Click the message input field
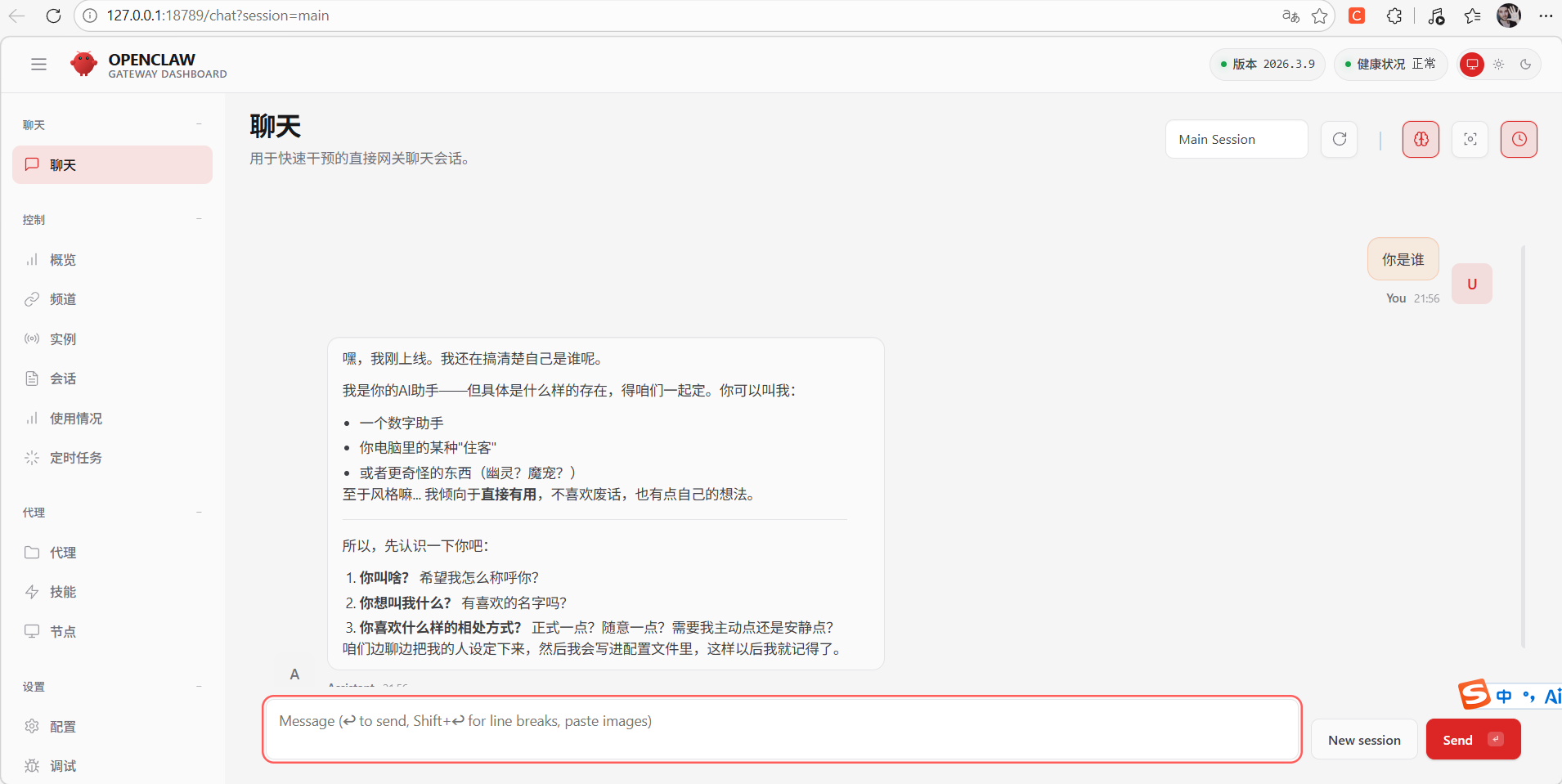Viewport: 1562px width, 784px height. pos(782,729)
